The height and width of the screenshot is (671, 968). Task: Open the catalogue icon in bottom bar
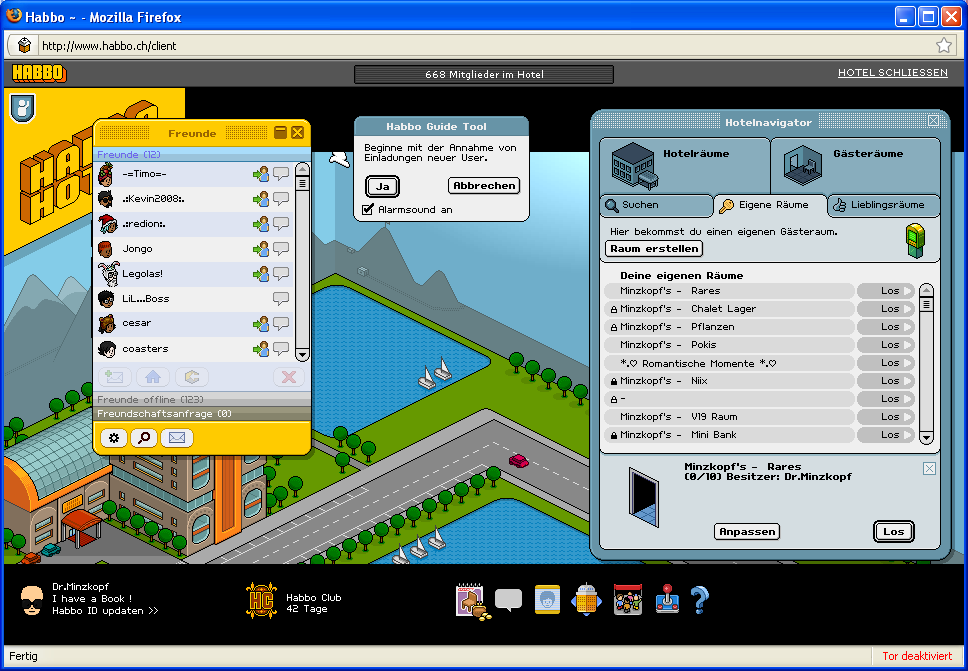[472, 601]
